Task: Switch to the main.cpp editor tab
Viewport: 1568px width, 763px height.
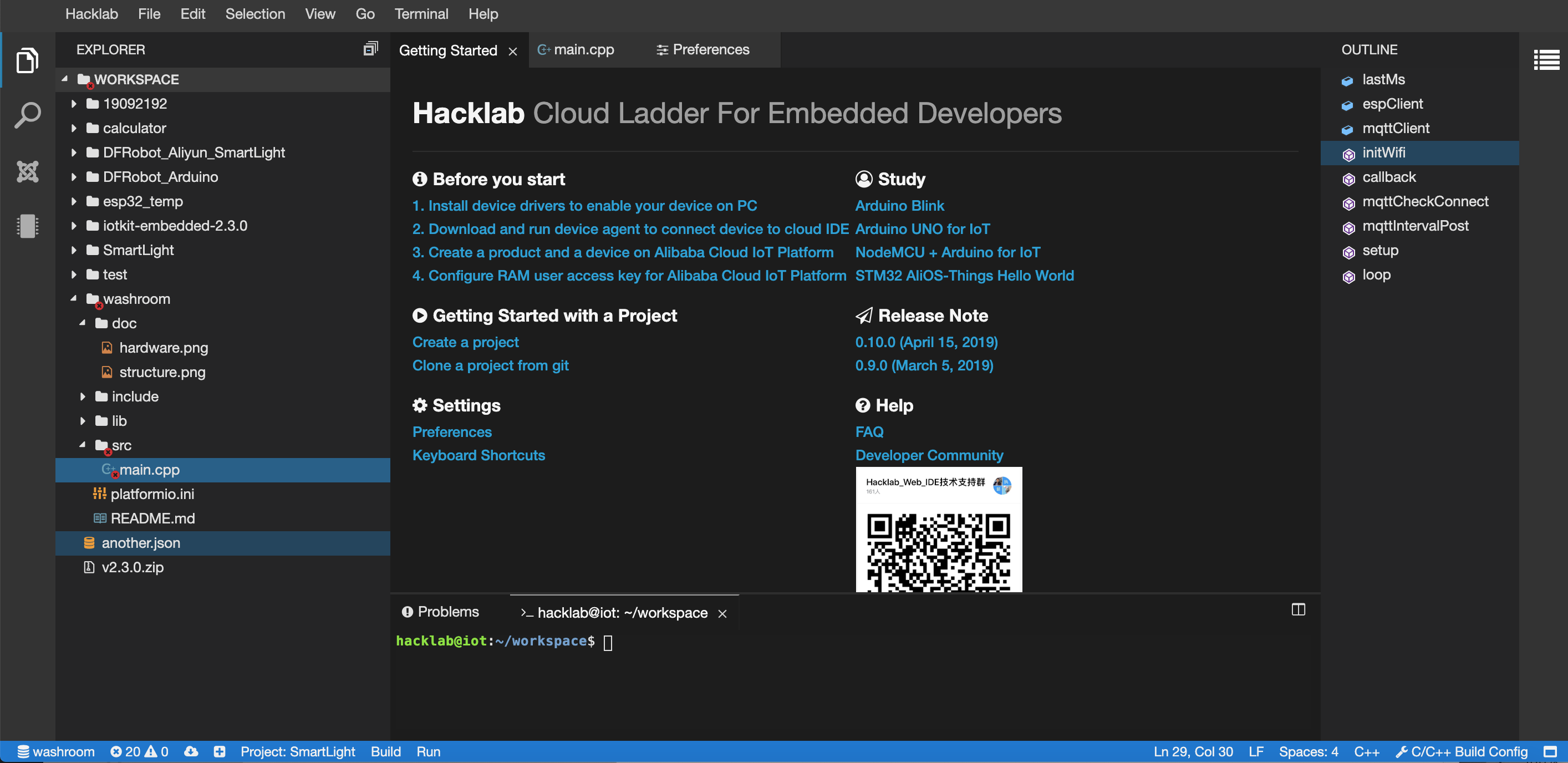Action: click(x=576, y=49)
